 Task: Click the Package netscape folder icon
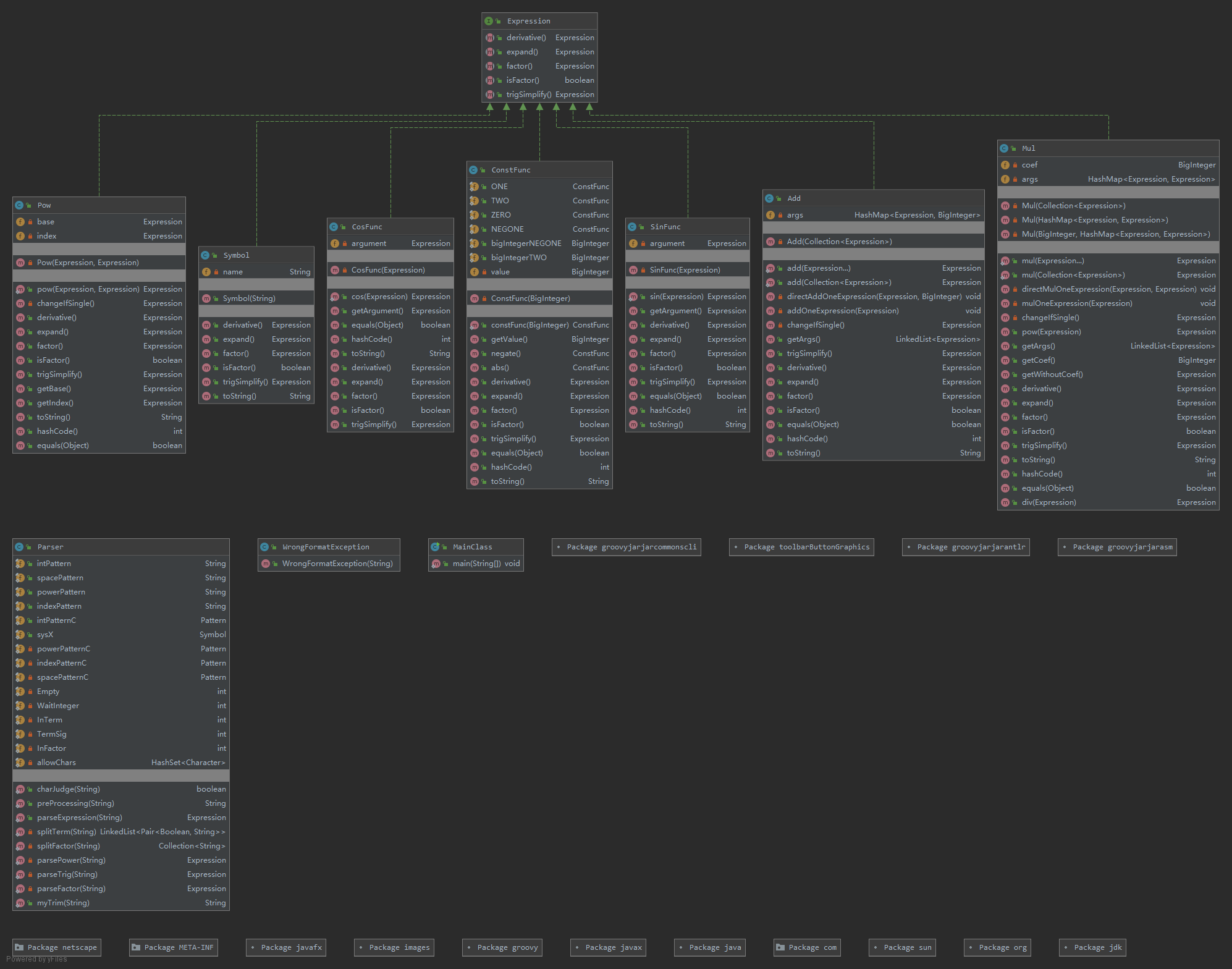19,947
